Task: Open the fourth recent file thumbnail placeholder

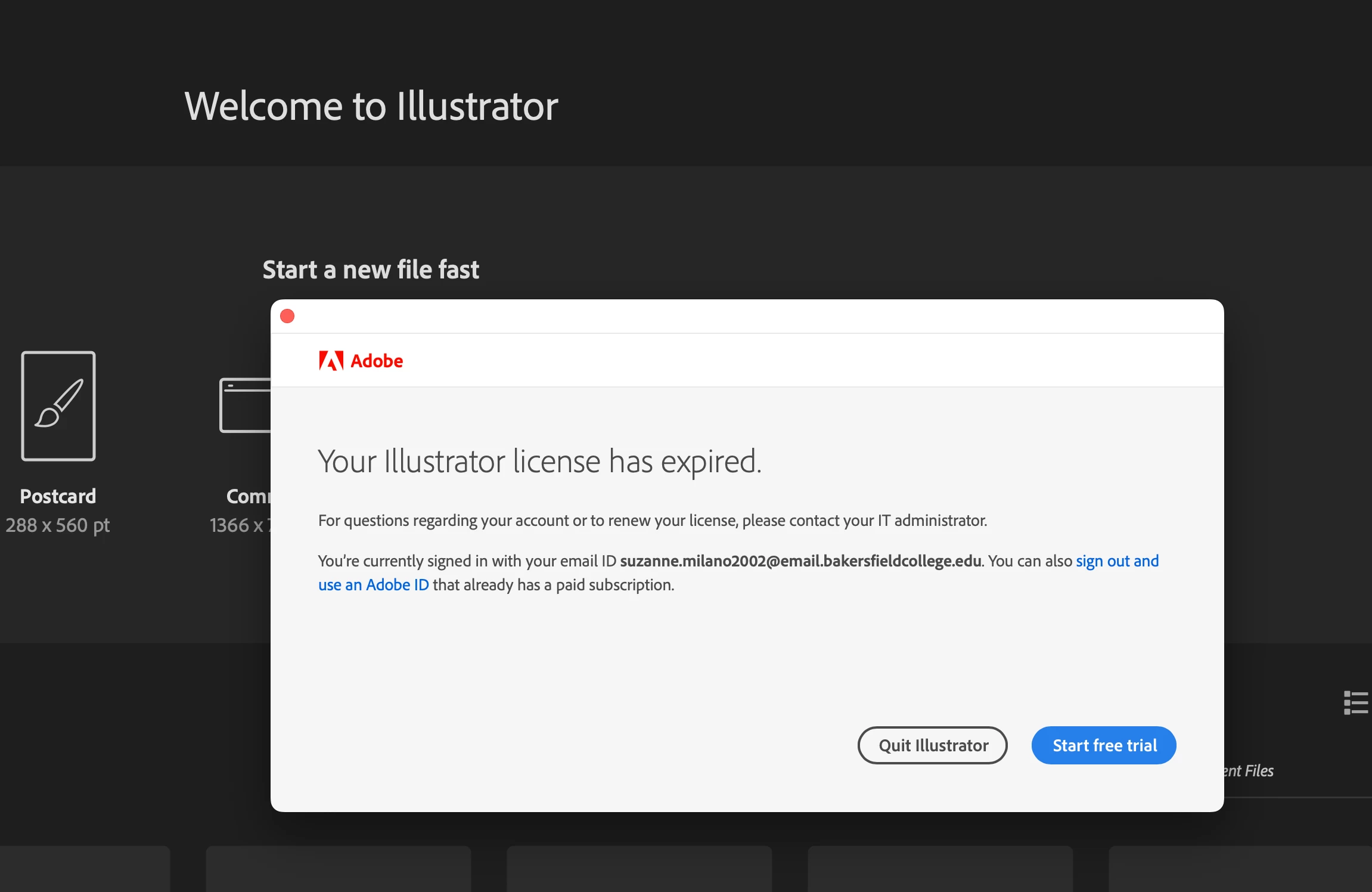Action: tap(940, 868)
